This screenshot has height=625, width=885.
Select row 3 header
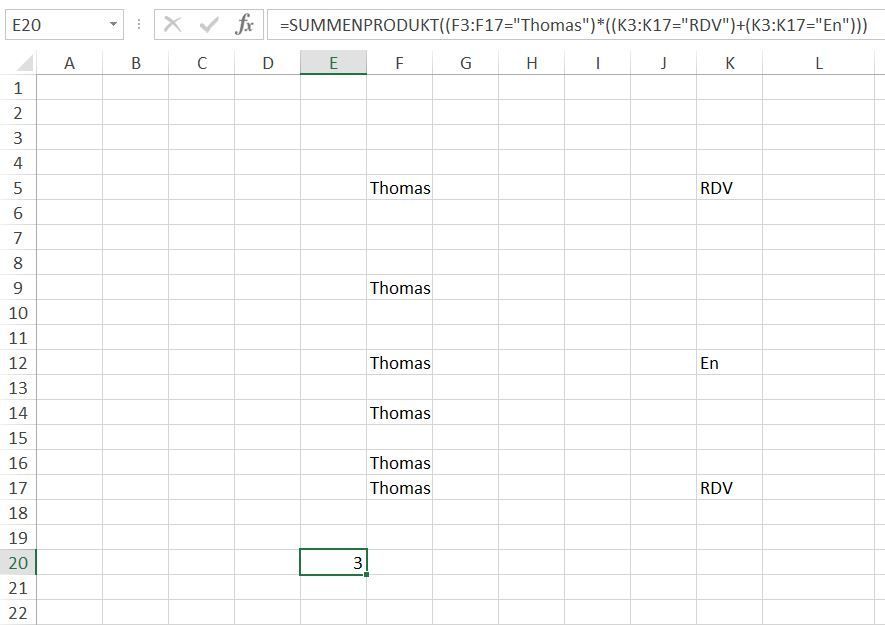[x=18, y=138]
